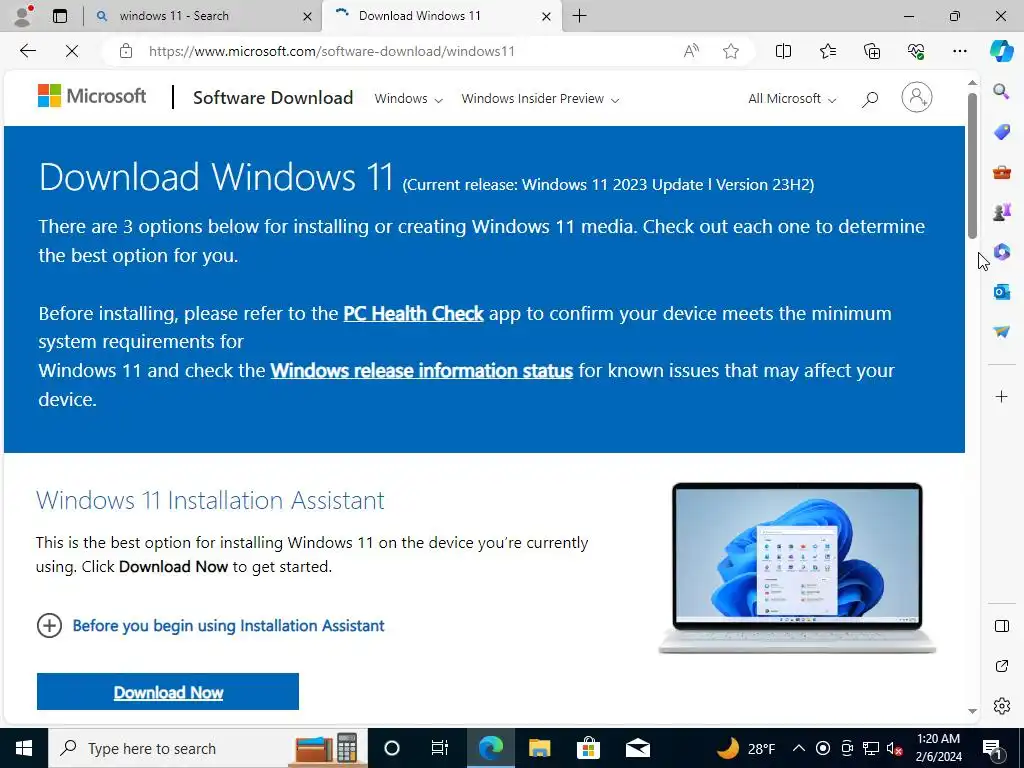Close the windows 11 - Search tab
This screenshot has width=1024, height=768.
[x=307, y=16]
